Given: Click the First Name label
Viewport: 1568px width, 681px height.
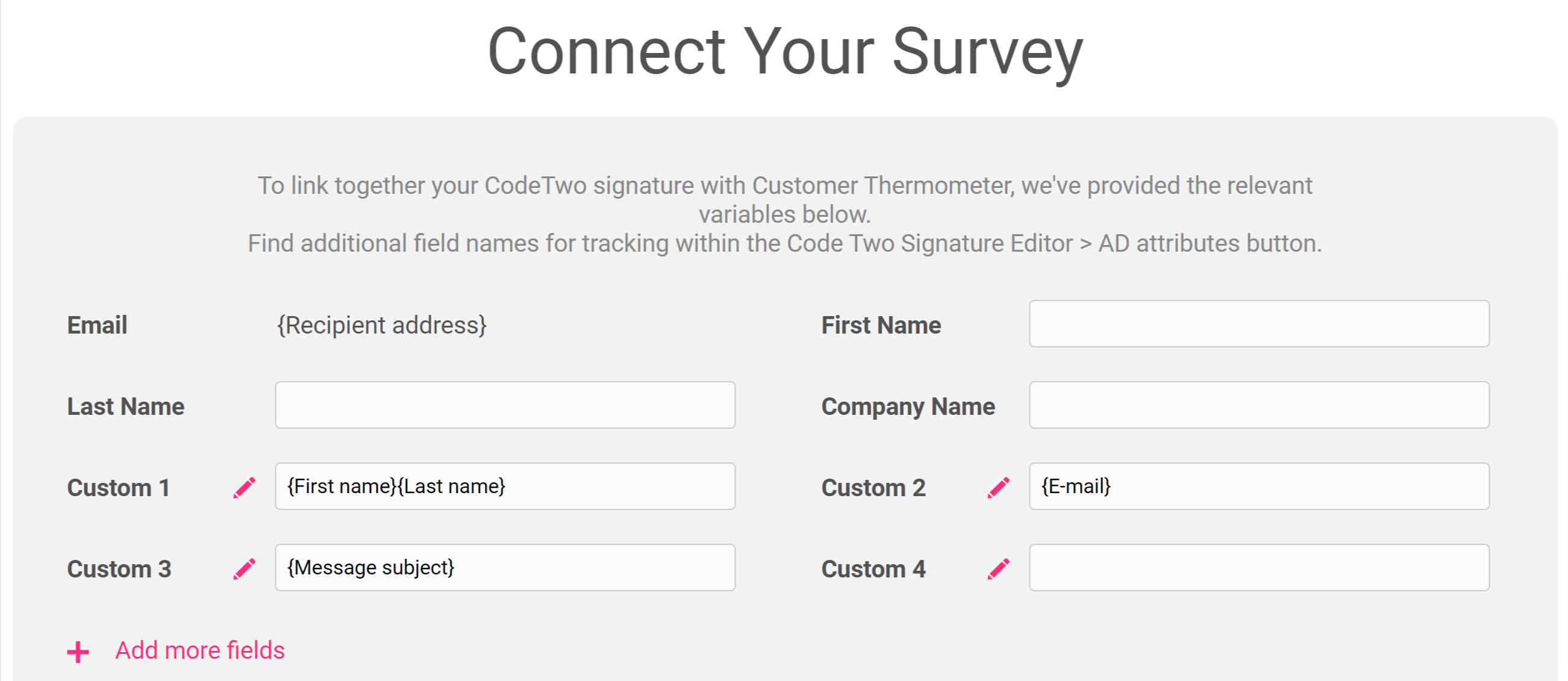Looking at the screenshot, I should [x=881, y=325].
